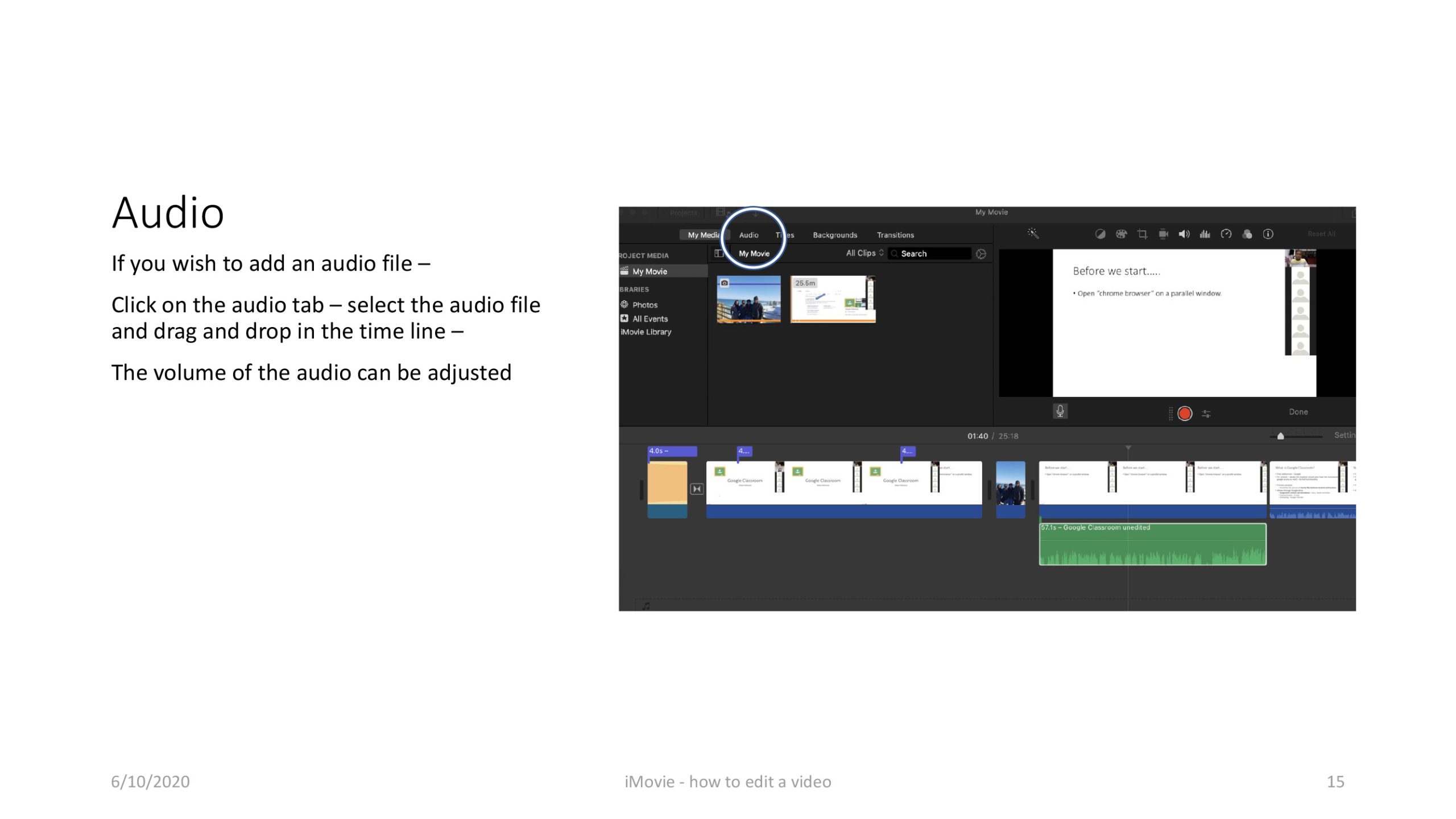Open the color balance tool

1100,234
